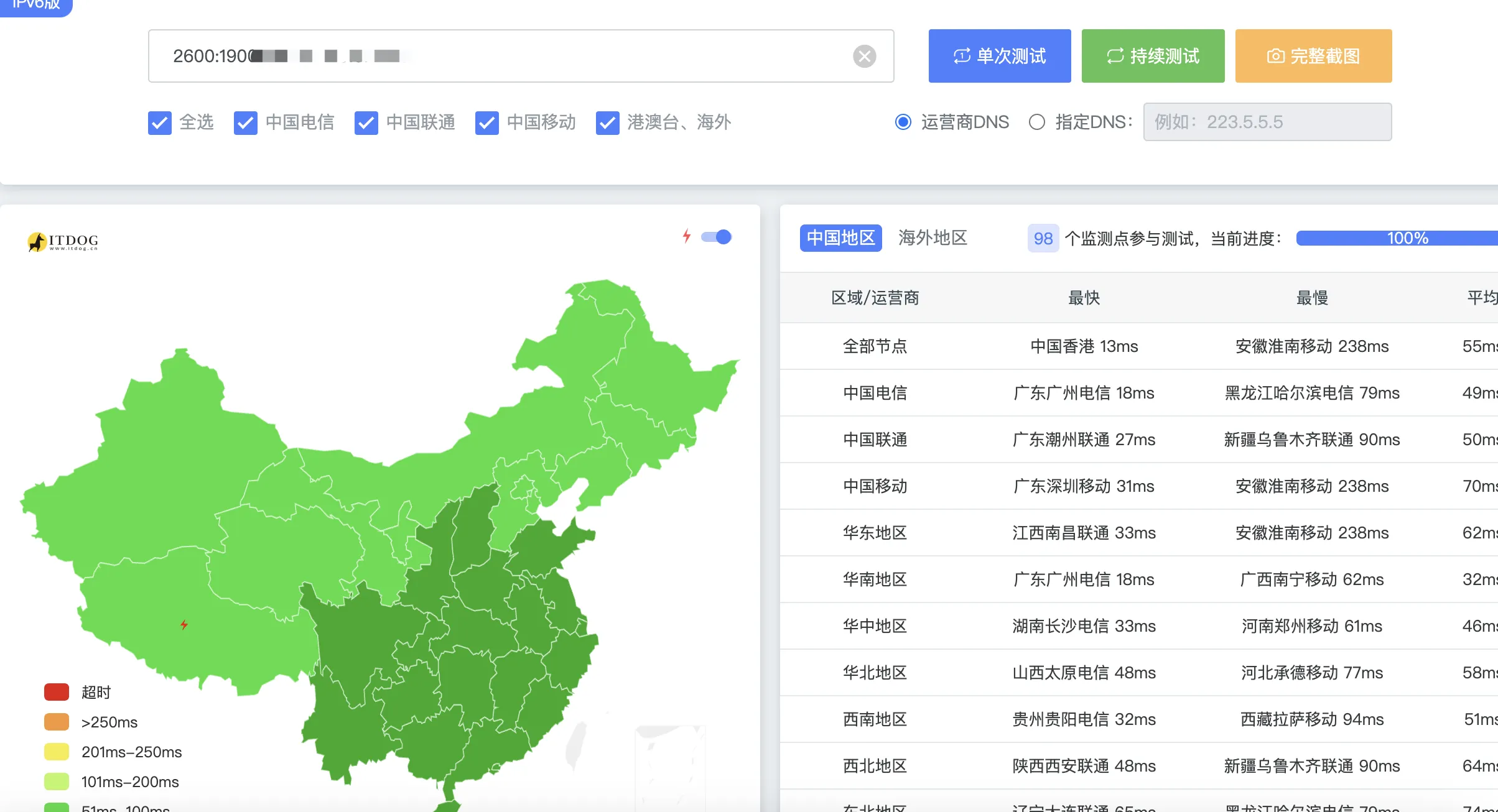This screenshot has width=1498, height=812.
Task: Uncheck the 全选 checkbox
Action: (x=160, y=122)
